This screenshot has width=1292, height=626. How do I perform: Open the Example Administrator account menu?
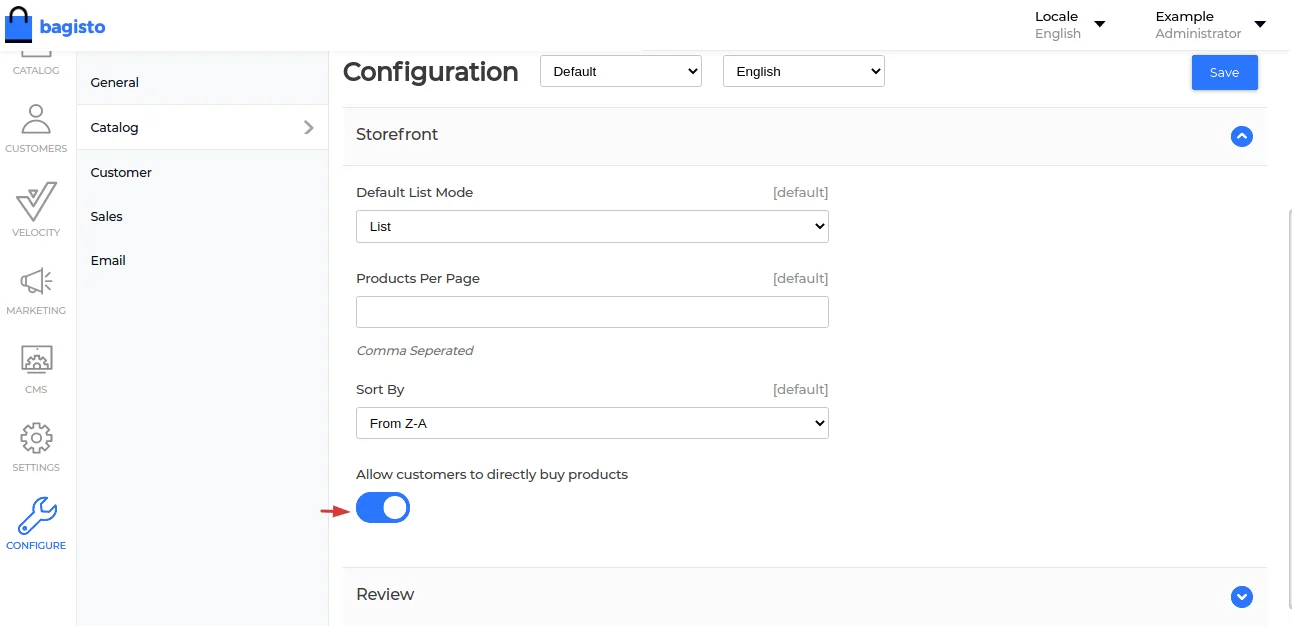coord(1209,25)
